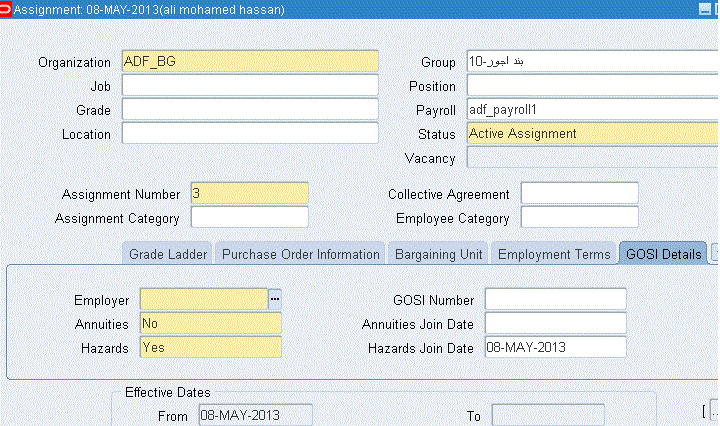
Task: Click the Status field showing Active Assignment
Action: (x=591, y=134)
